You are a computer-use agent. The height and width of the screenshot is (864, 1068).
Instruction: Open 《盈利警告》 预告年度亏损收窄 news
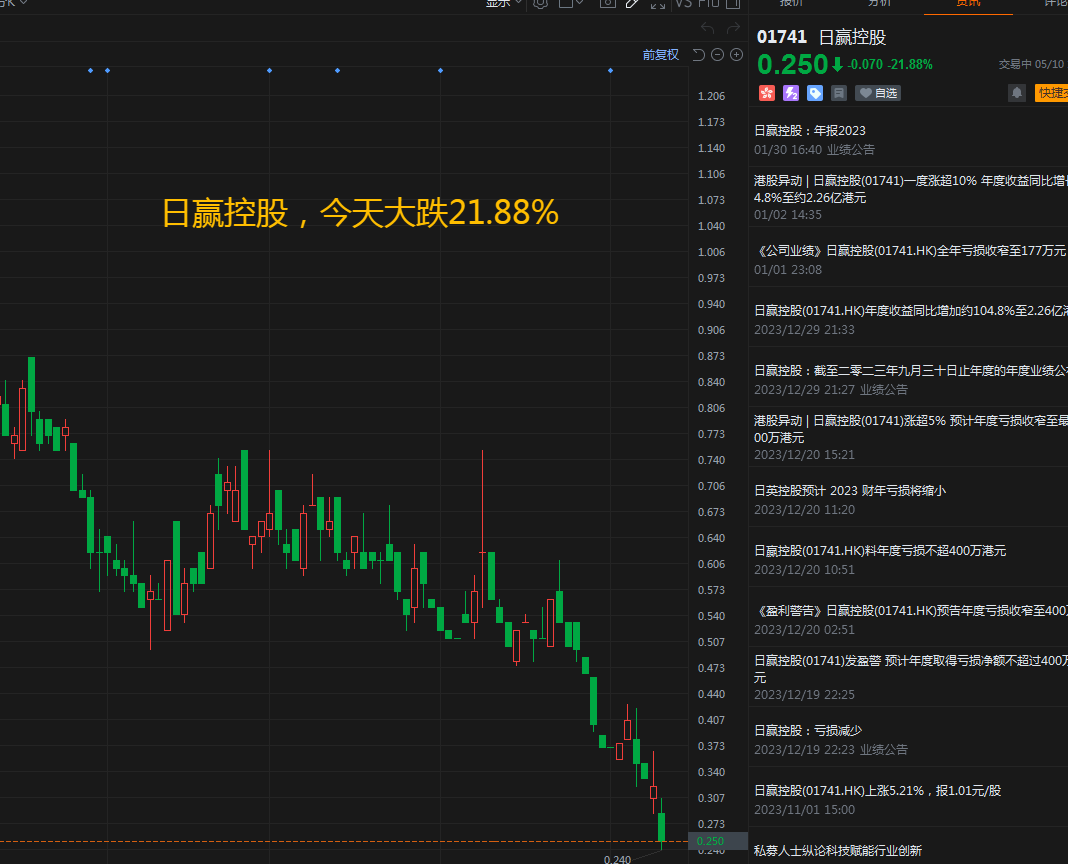click(909, 619)
